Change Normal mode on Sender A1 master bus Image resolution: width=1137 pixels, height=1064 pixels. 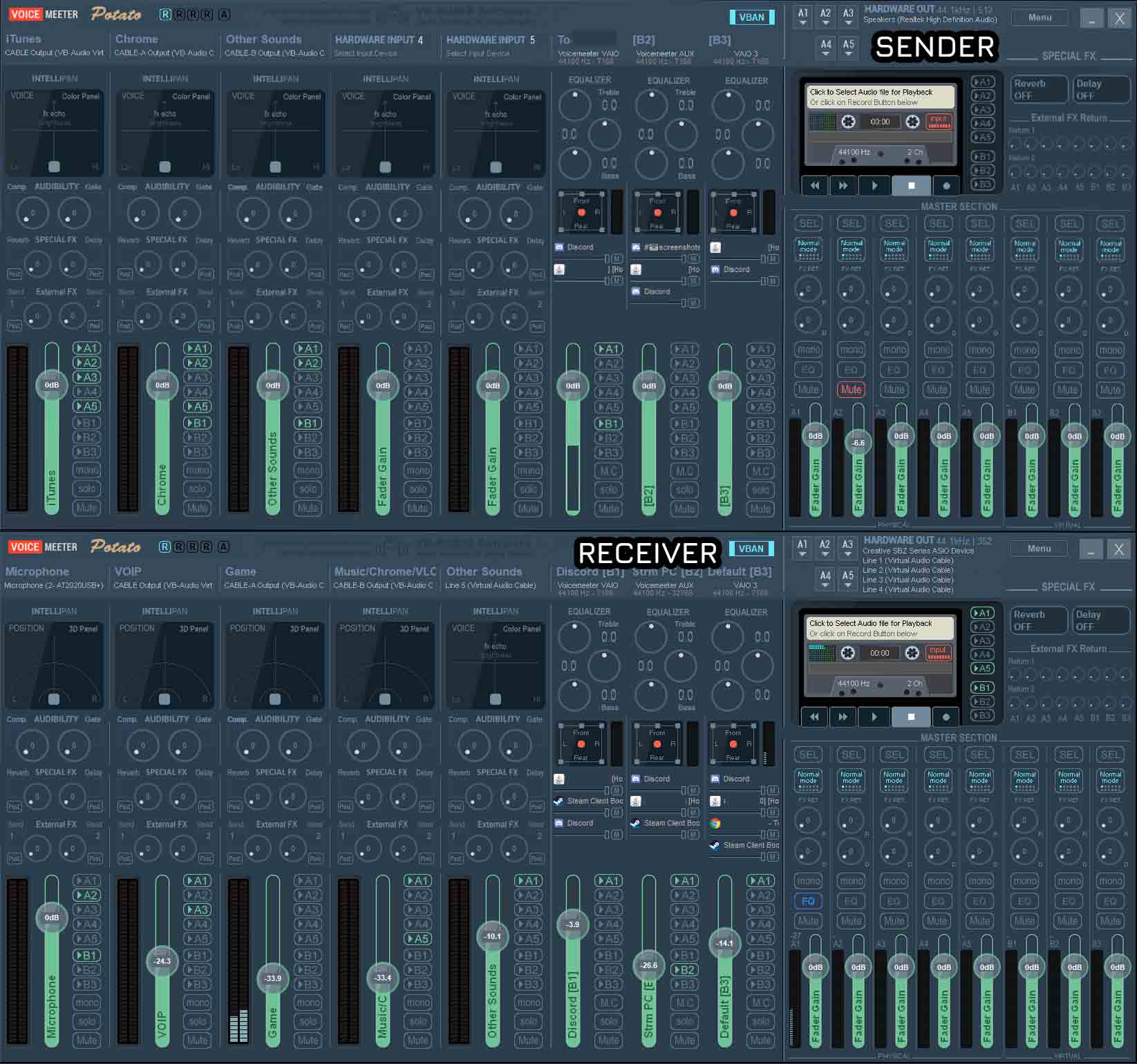click(x=808, y=250)
